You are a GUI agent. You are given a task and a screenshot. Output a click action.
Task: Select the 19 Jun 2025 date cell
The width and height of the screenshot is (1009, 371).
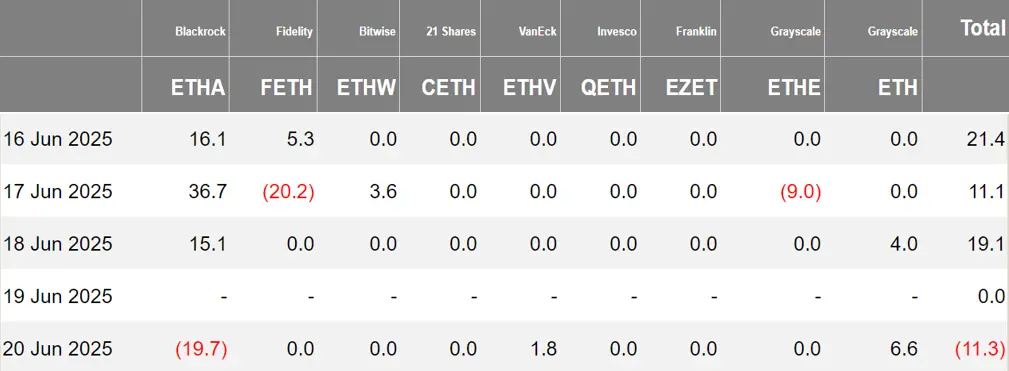click(x=58, y=296)
